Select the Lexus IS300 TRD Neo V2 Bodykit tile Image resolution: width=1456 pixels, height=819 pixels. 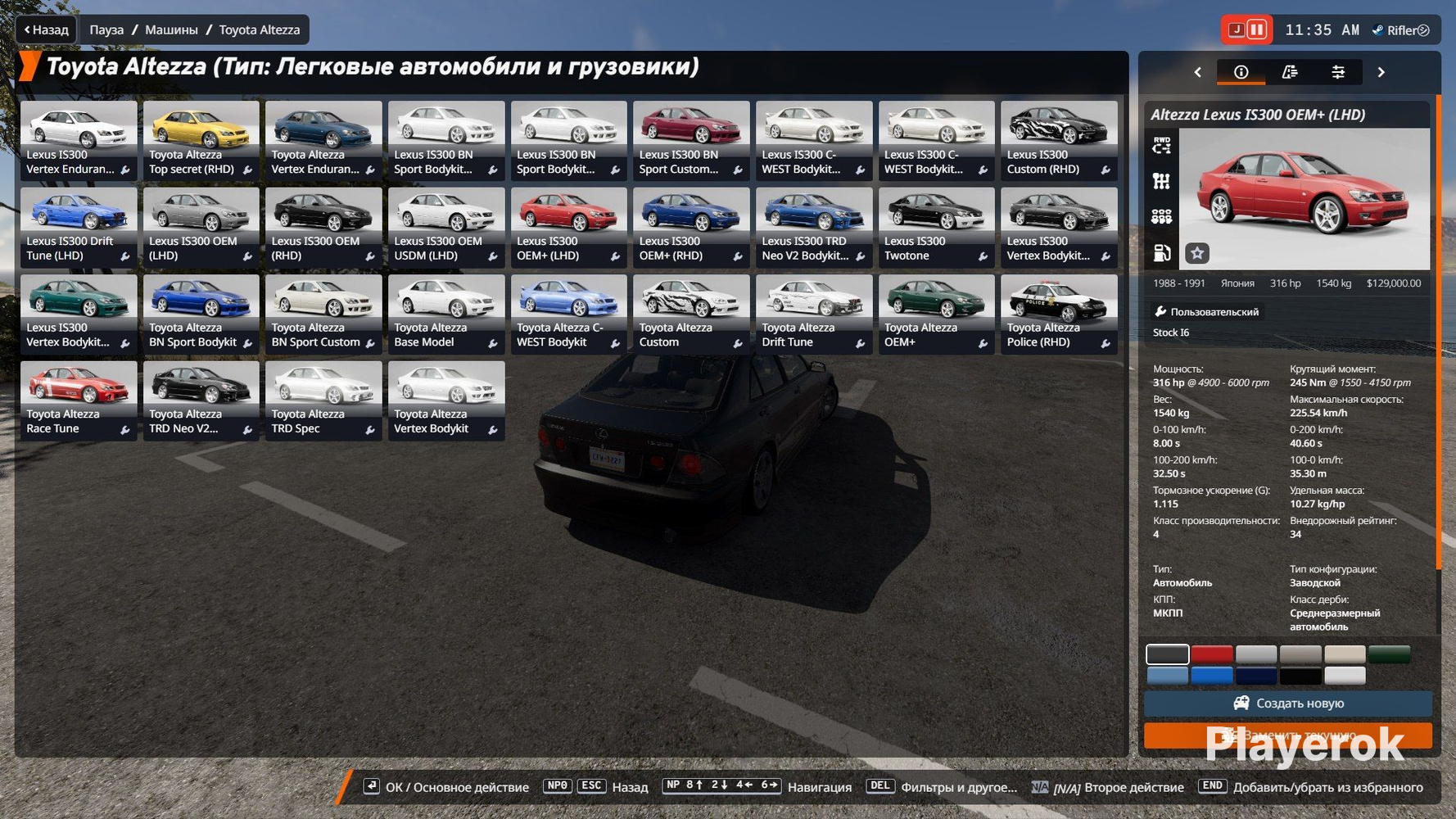814,228
